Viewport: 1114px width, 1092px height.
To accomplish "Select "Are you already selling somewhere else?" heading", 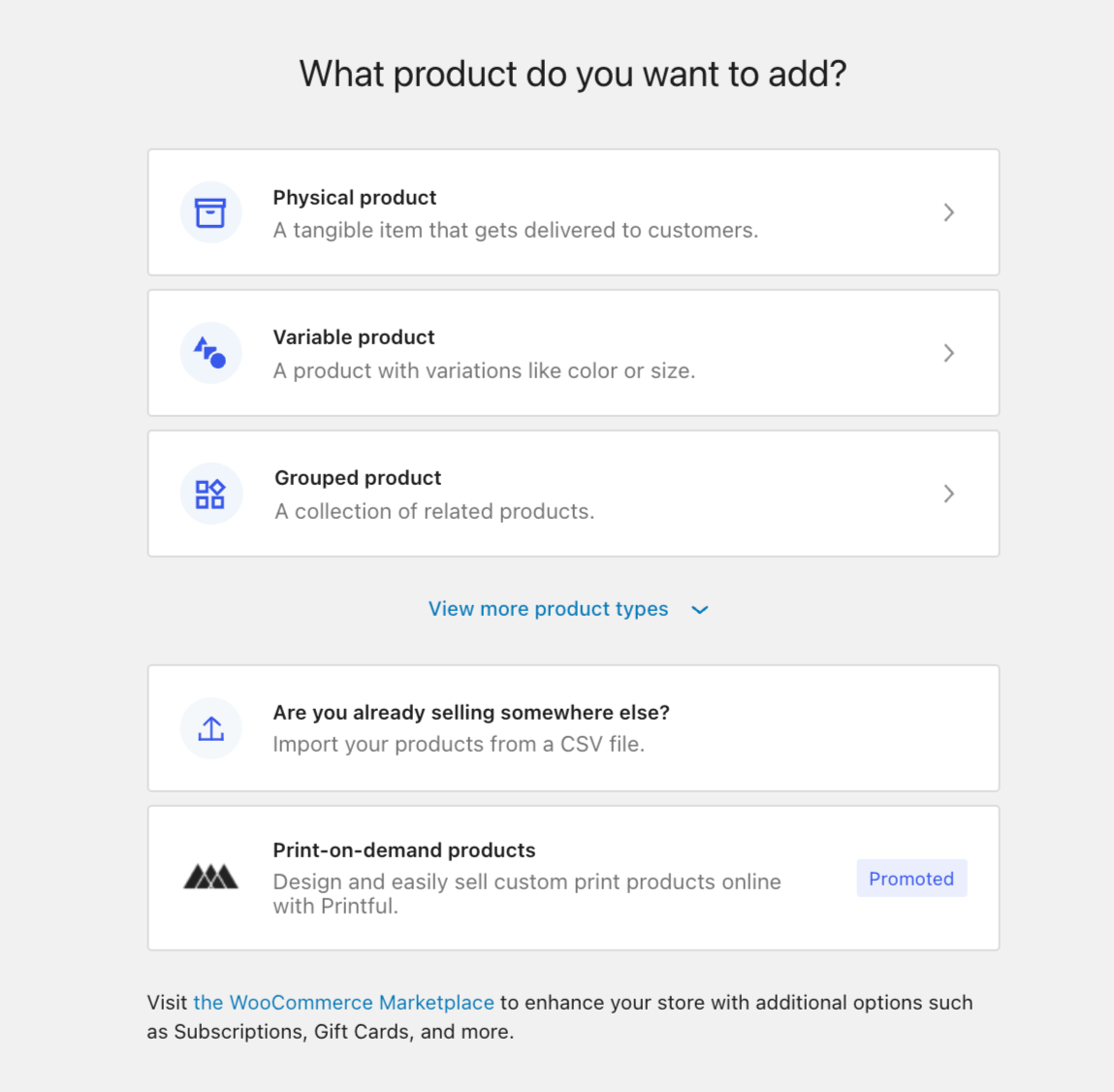I will pyautogui.click(x=471, y=713).
